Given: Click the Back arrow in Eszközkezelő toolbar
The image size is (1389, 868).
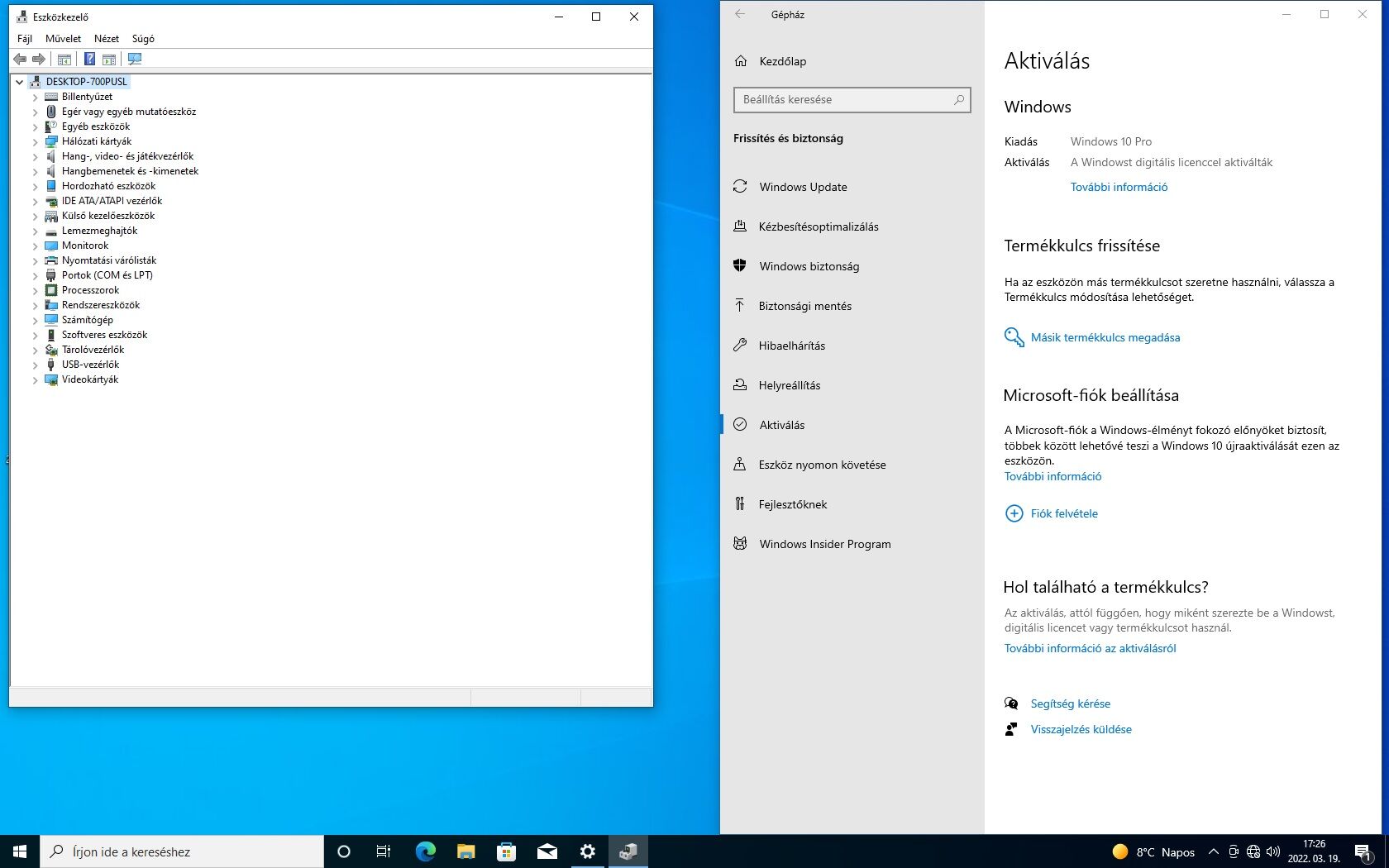Looking at the screenshot, I should [x=20, y=59].
